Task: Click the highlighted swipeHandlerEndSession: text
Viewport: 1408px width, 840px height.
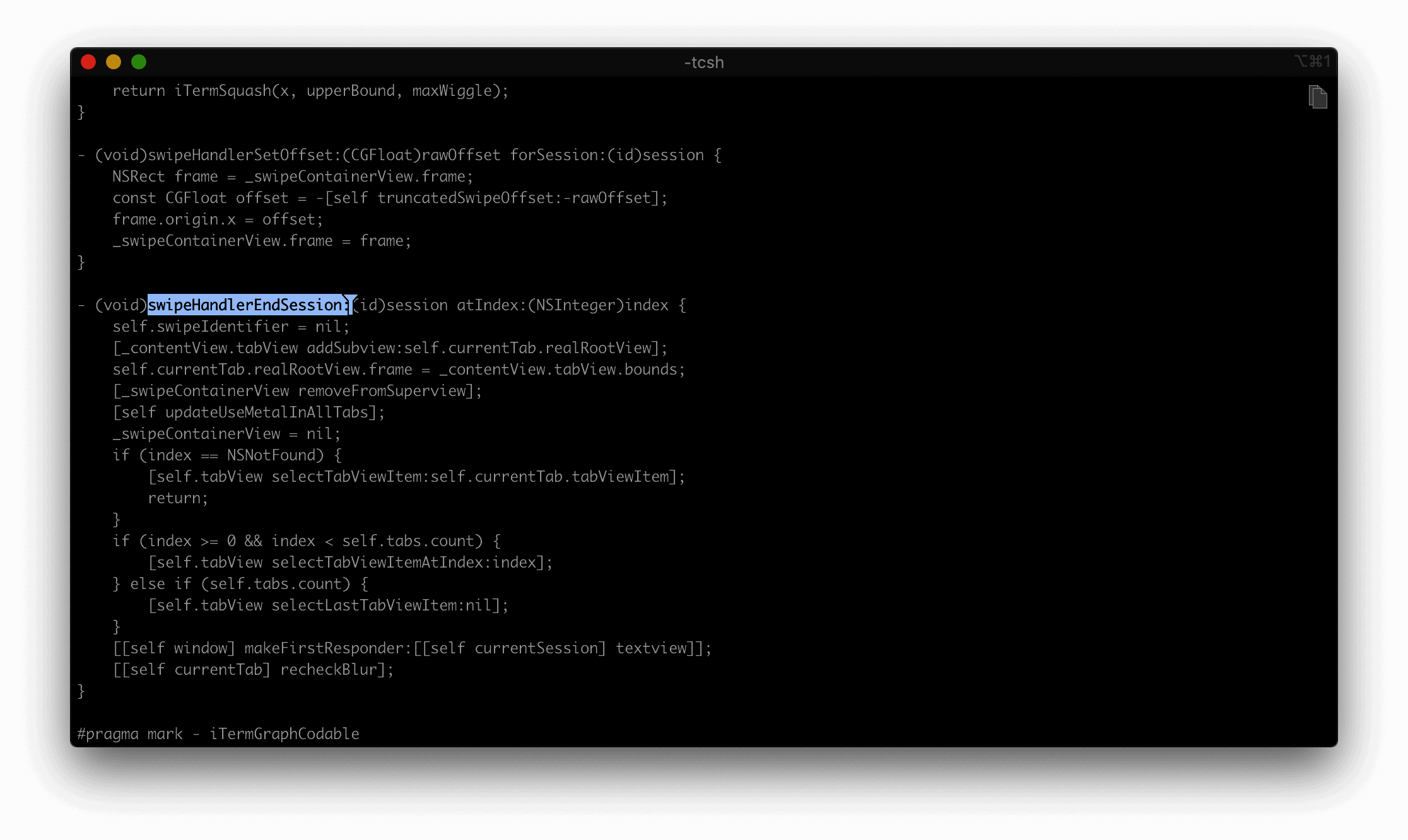Action: pyautogui.click(x=247, y=305)
